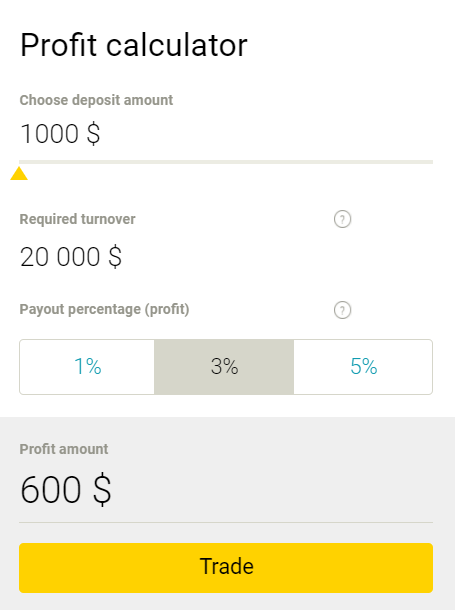Click the Profit amount label
The width and height of the screenshot is (455, 610).
pos(64,449)
